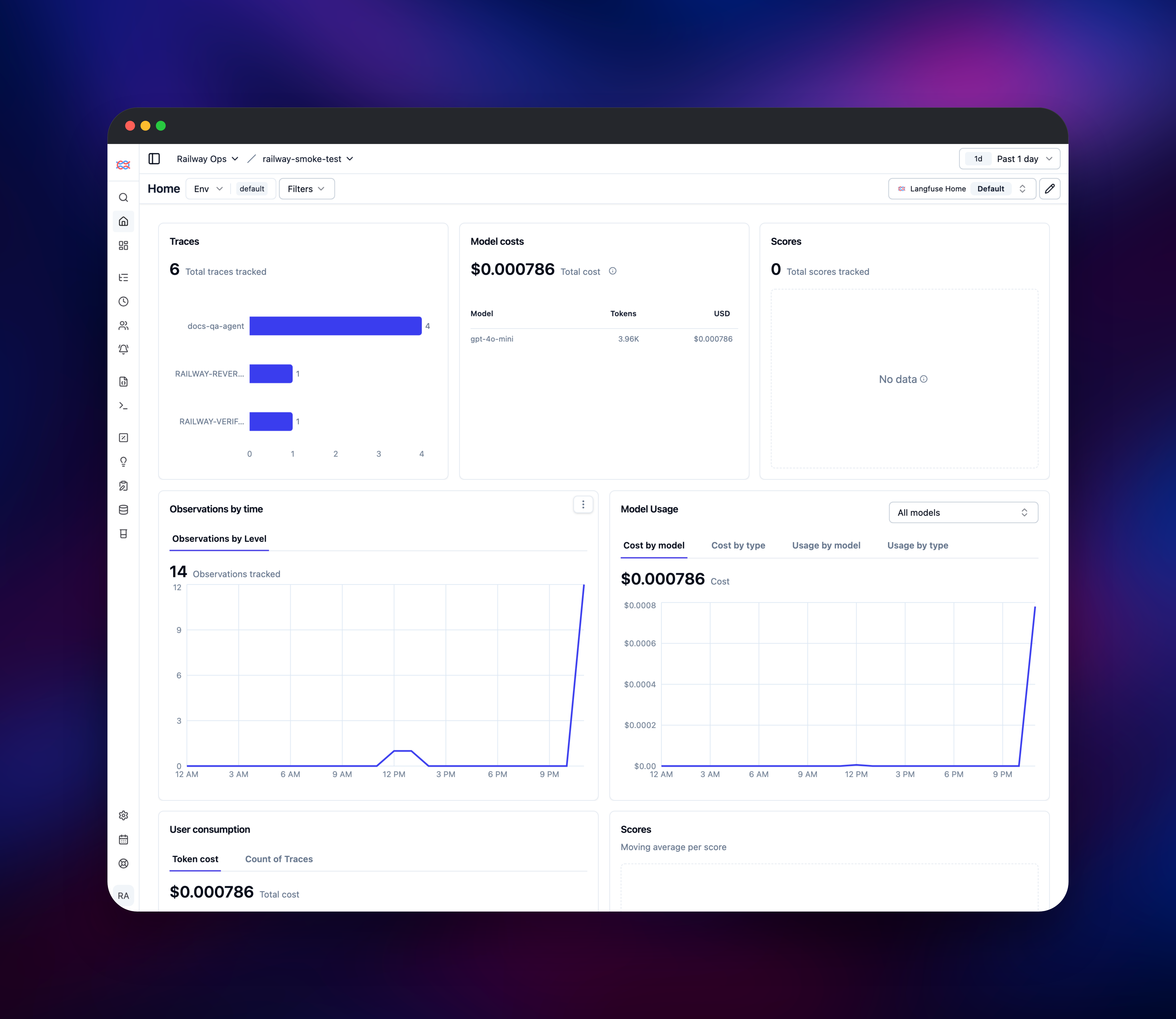Click the Langfuse logo in the sidebar
1176x1019 pixels.
(x=123, y=165)
